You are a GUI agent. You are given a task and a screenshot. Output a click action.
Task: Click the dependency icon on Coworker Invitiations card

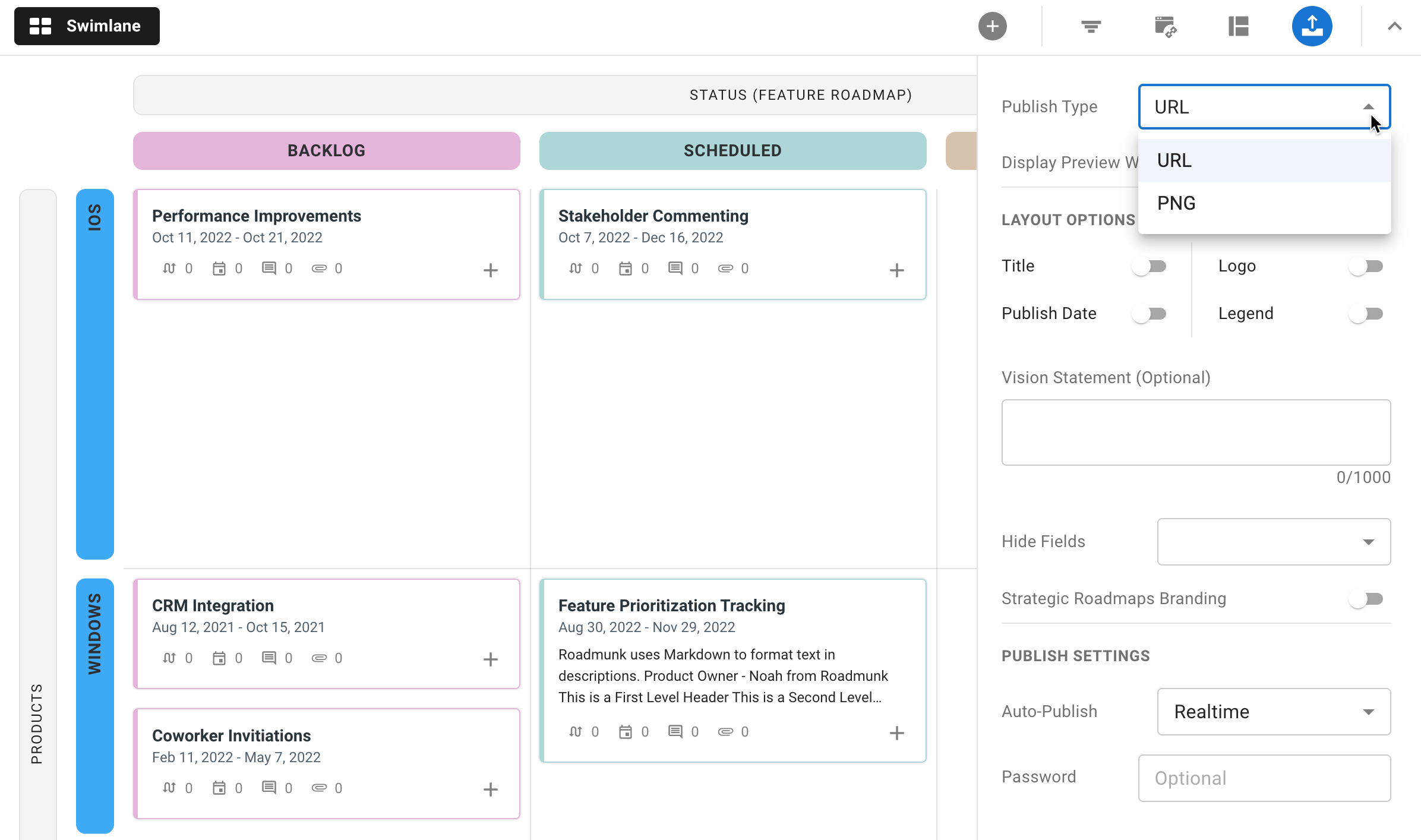coord(169,787)
